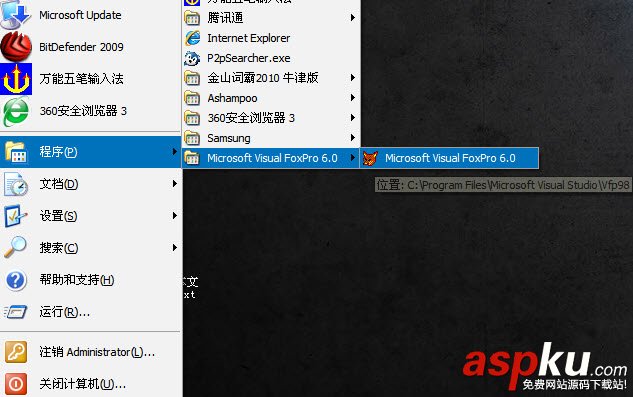
Task: Click the red power shutdown icon
Action: (x=16, y=384)
